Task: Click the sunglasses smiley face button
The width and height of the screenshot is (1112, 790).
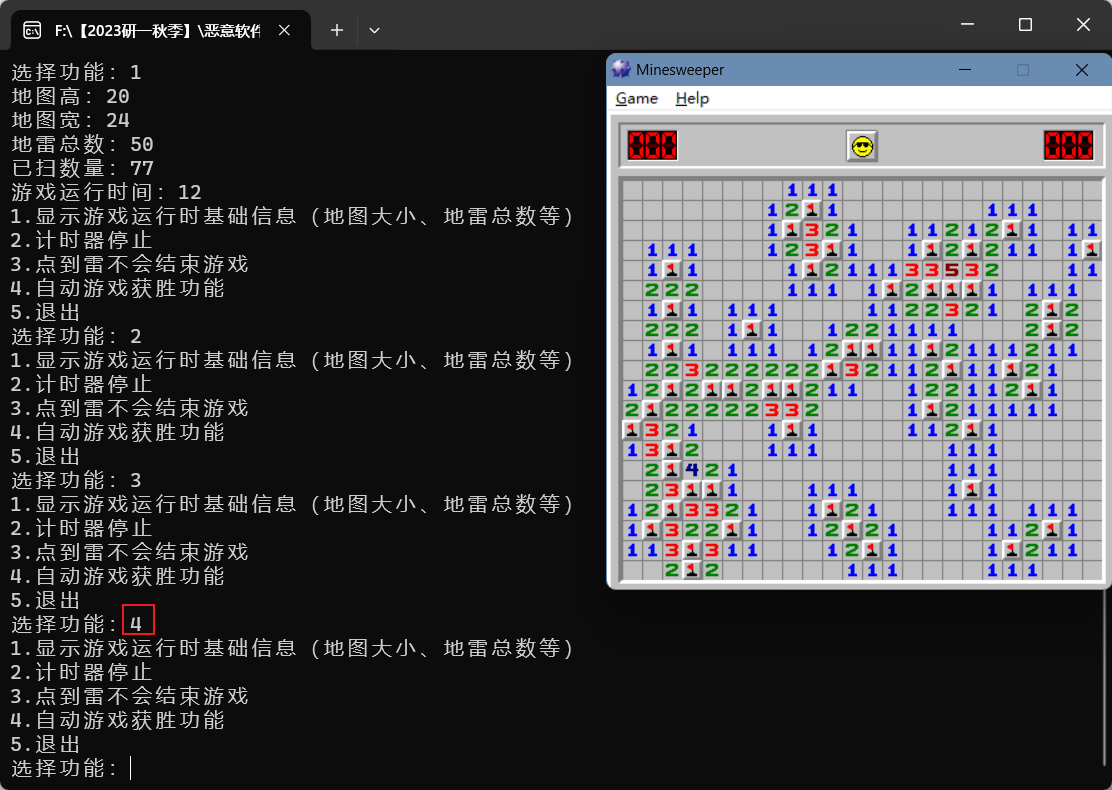Action: 861,146
